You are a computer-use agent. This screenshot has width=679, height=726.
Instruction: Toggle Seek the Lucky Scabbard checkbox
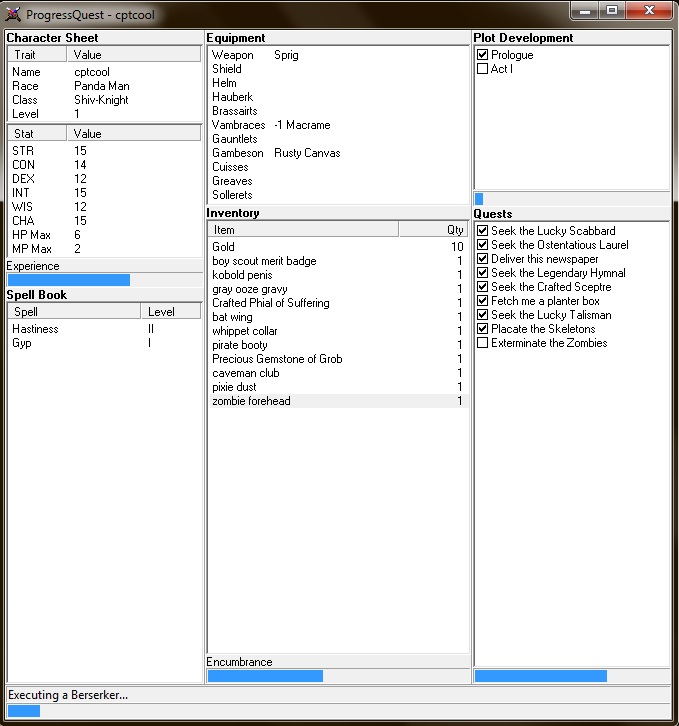coord(482,231)
